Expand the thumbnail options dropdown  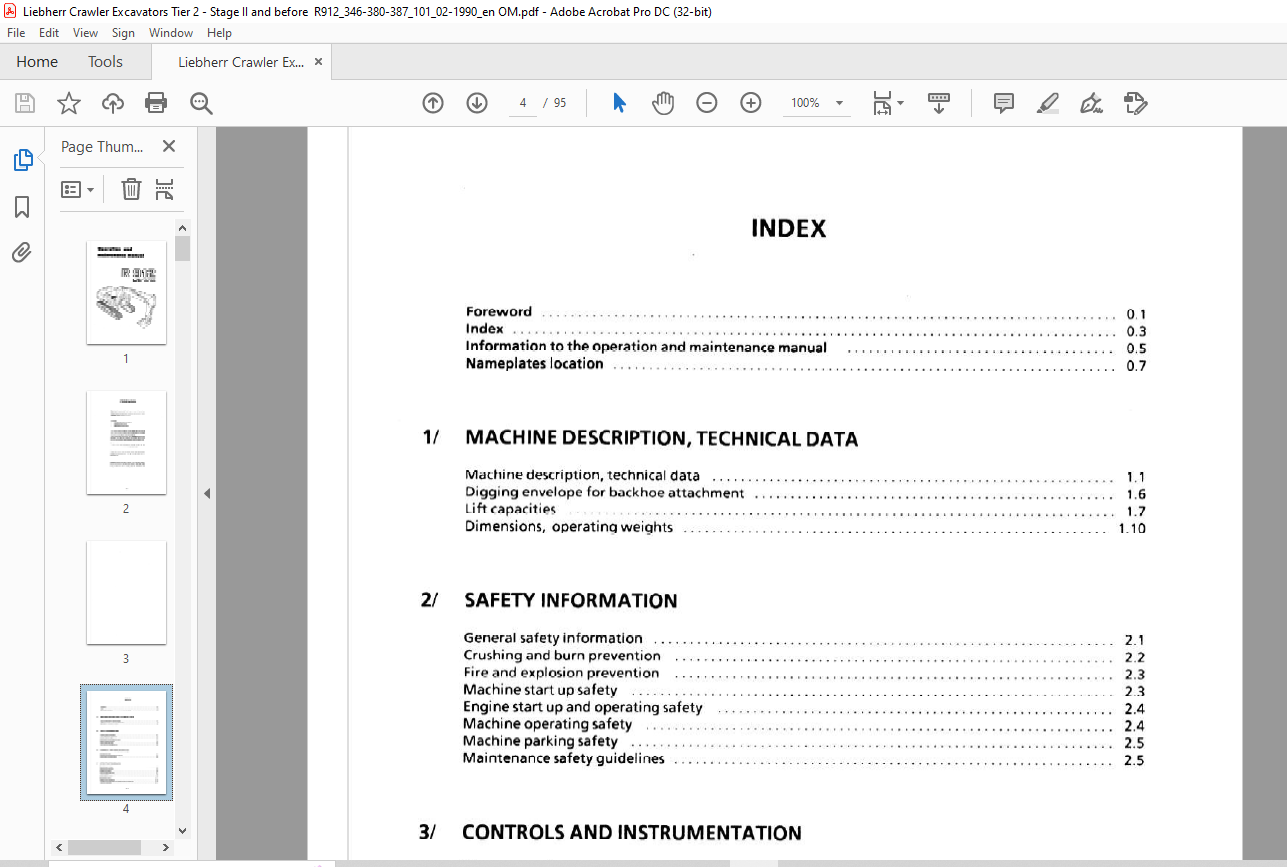[78, 189]
